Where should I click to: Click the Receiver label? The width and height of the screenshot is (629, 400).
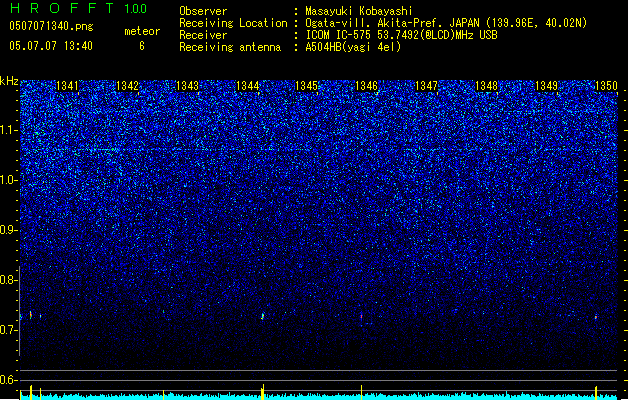point(203,35)
